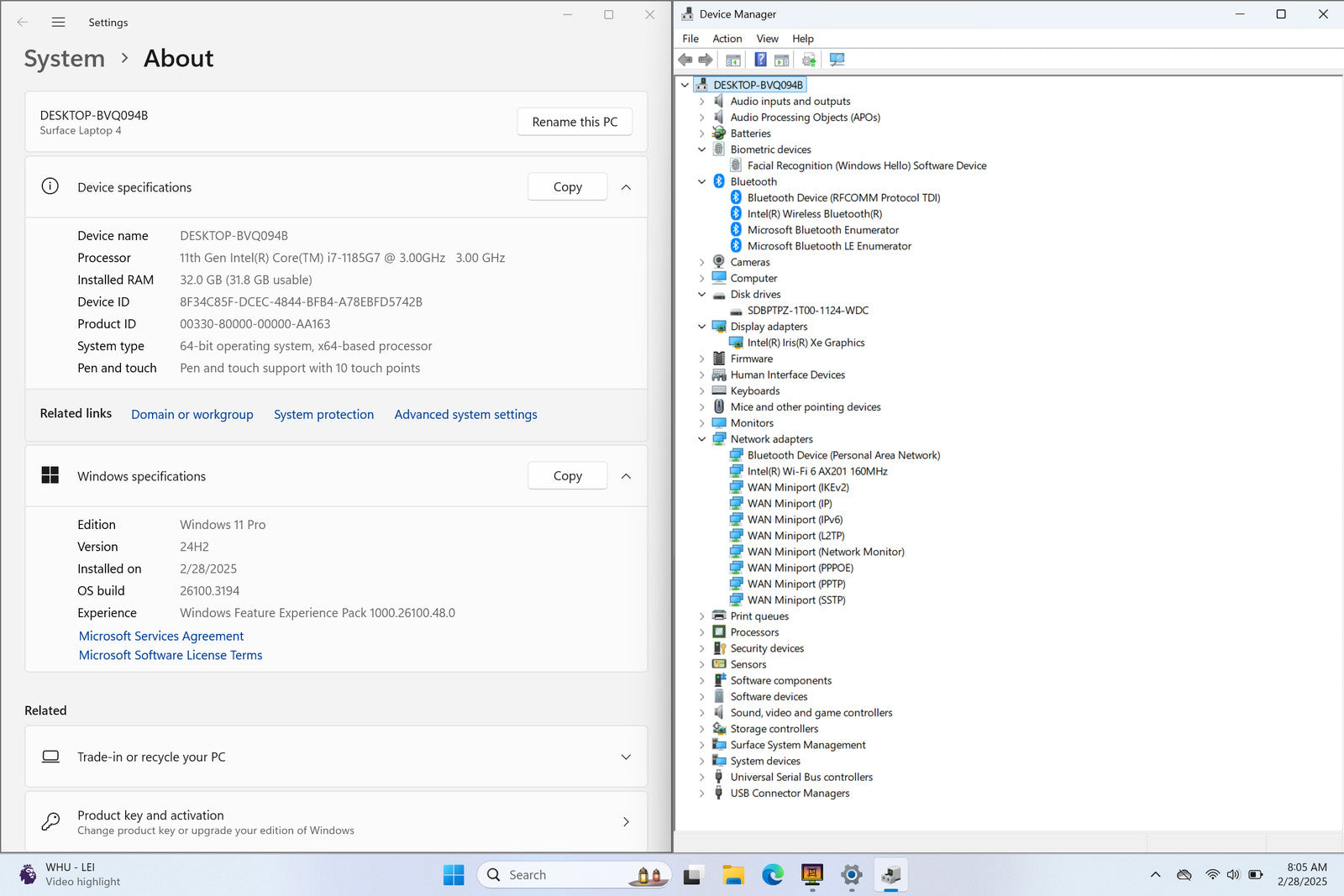
Task: Open WHU - LEI widget in taskbar
Action: [x=71, y=875]
